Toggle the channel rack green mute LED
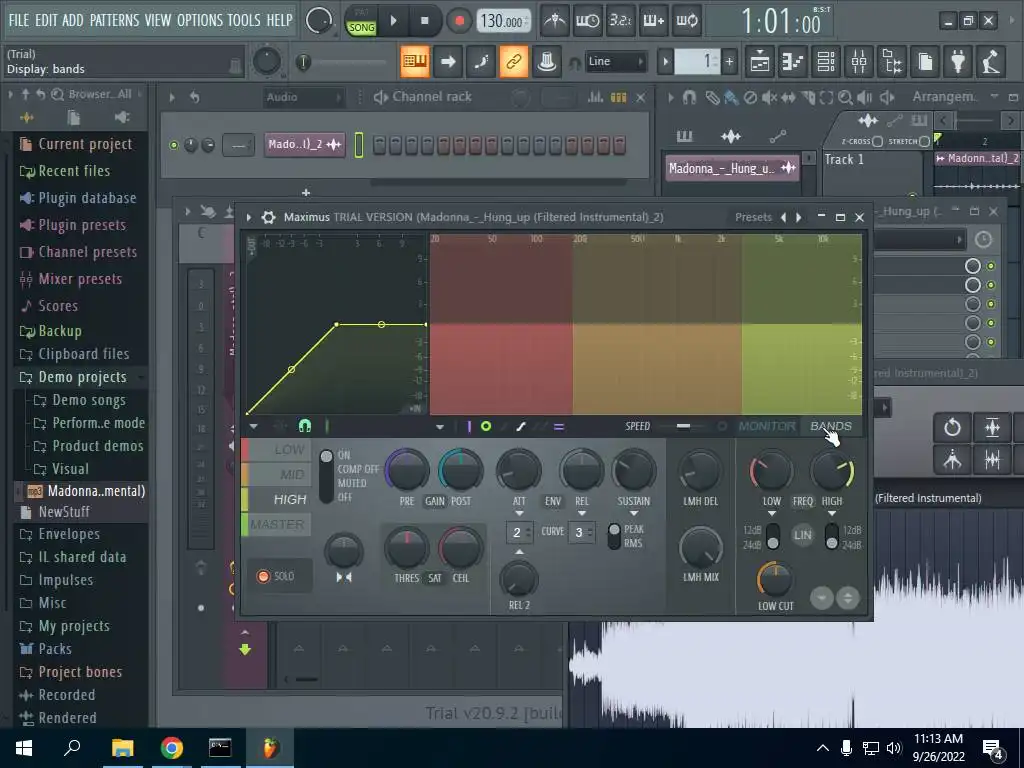The width and height of the screenshot is (1024, 768). pos(174,145)
